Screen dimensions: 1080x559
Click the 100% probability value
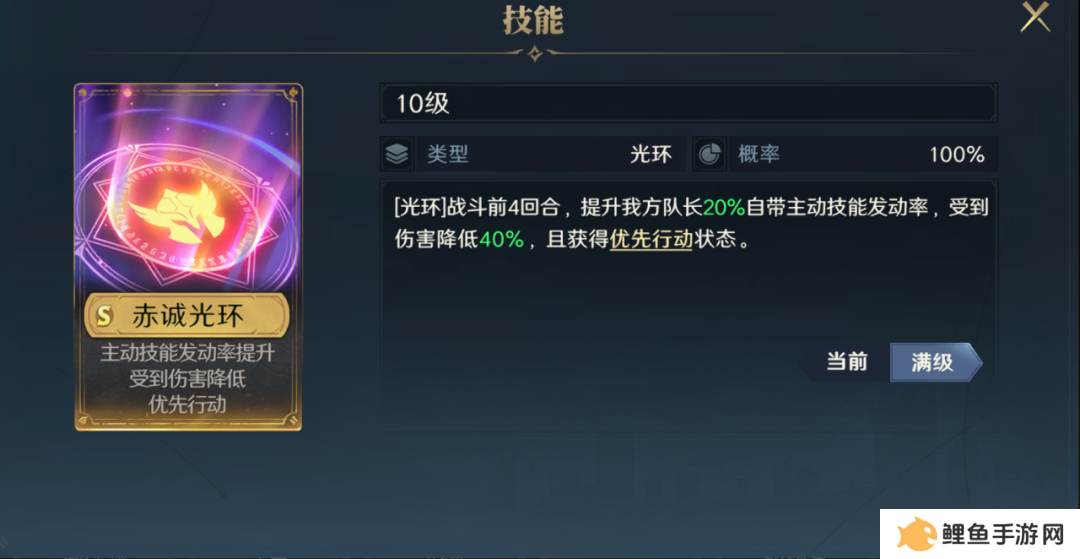tap(956, 154)
